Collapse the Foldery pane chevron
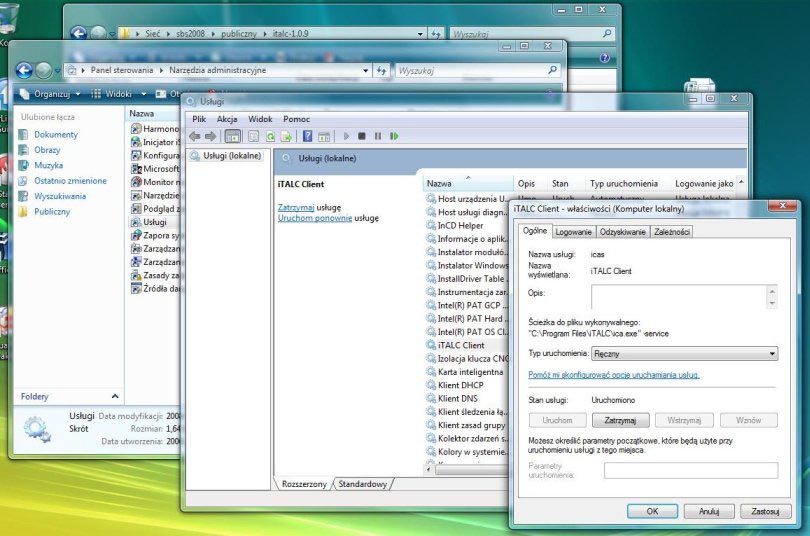This screenshot has width=810, height=536. click(x=115, y=397)
